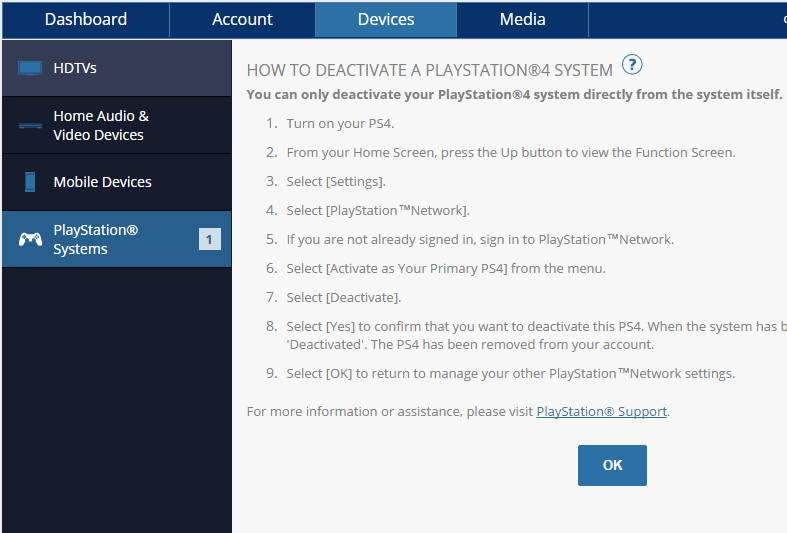Click step 'Select [Deactivate].'
The image size is (787, 533).
coord(344,298)
